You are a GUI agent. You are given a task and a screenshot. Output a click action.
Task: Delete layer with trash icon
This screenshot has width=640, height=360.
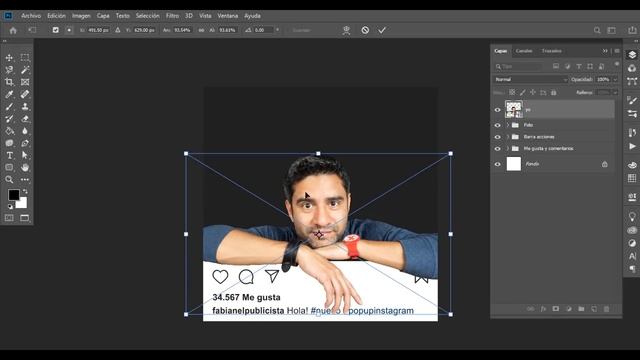click(x=607, y=309)
